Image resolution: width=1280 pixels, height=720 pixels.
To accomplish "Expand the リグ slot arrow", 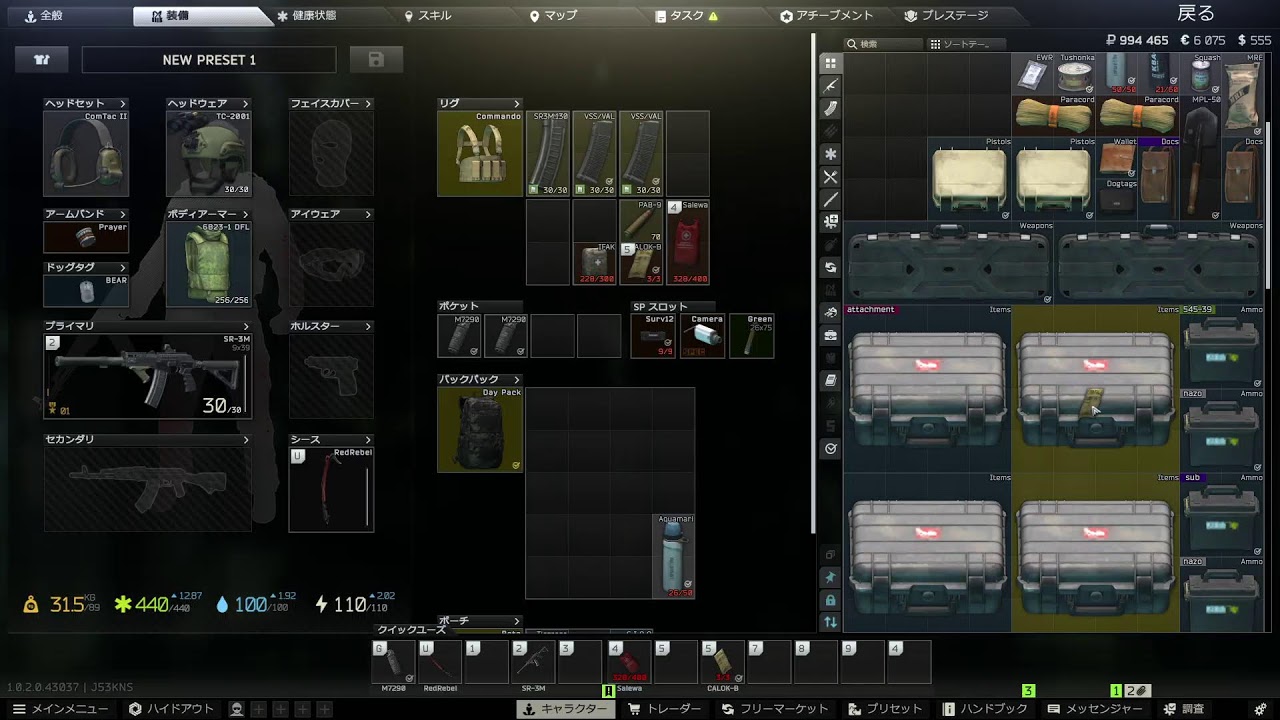I will click(x=517, y=103).
